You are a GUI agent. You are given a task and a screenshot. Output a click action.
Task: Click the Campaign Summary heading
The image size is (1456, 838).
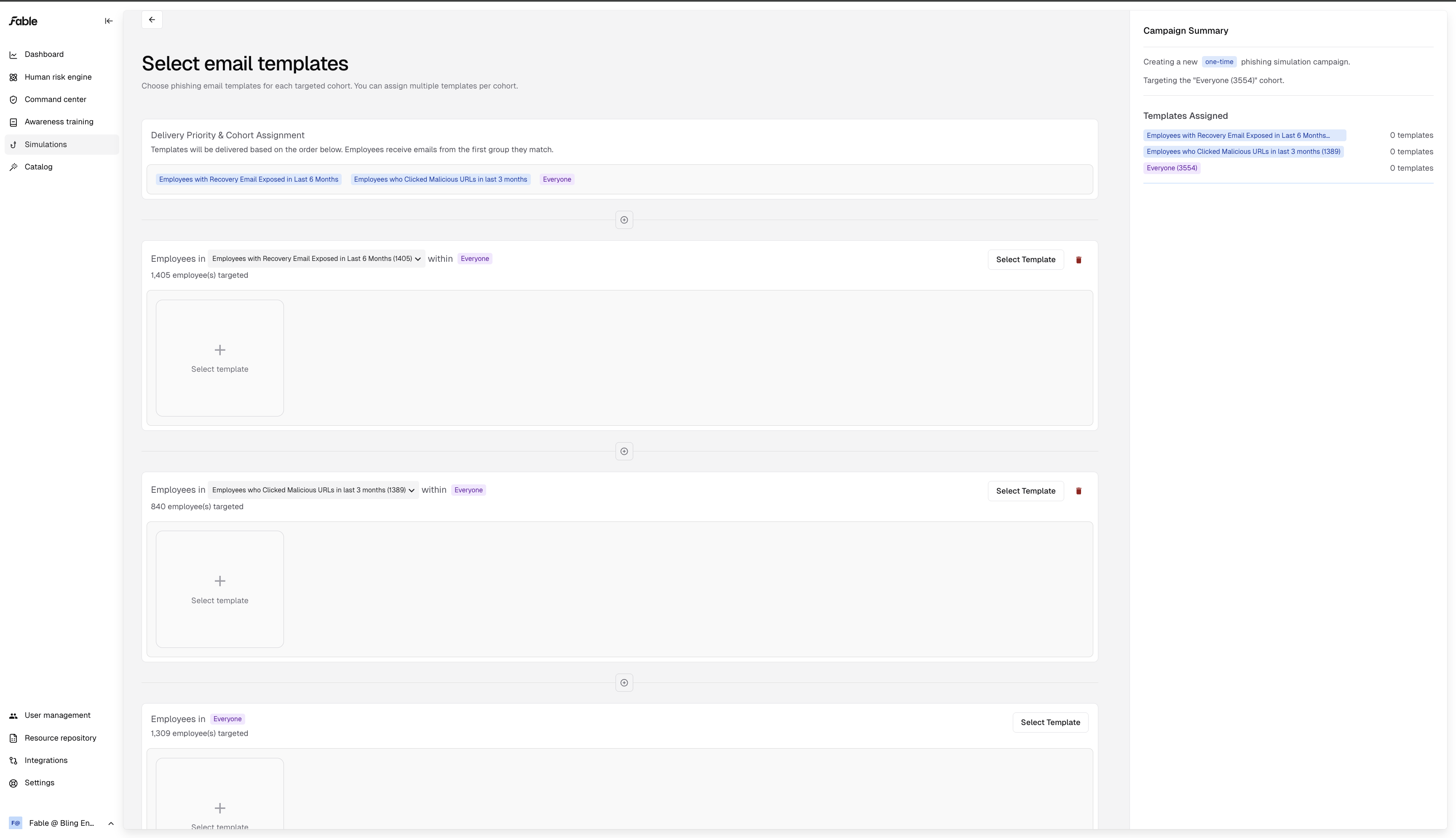(1185, 31)
